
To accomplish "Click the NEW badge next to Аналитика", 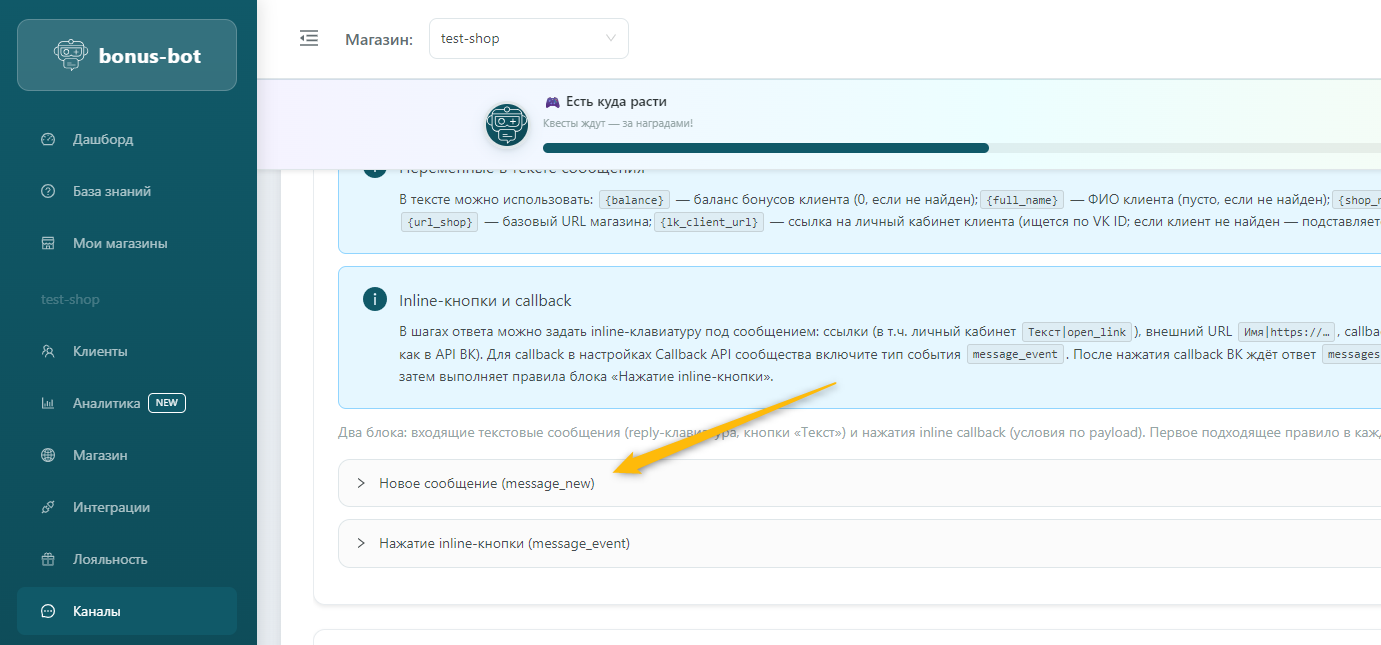I will tap(167, 403).
